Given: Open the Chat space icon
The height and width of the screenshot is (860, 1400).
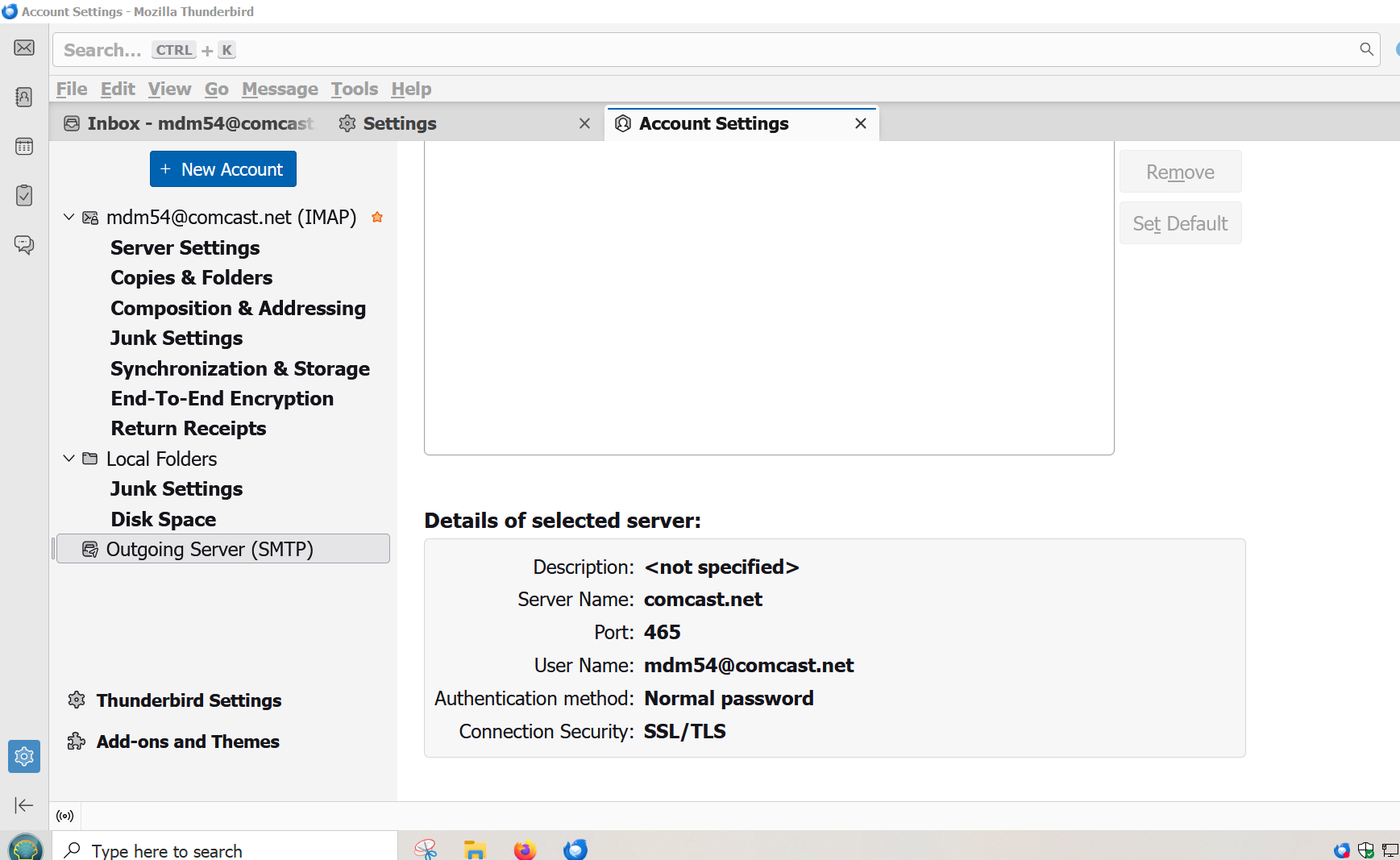Looking at the screenshot, I should point(24,244).
